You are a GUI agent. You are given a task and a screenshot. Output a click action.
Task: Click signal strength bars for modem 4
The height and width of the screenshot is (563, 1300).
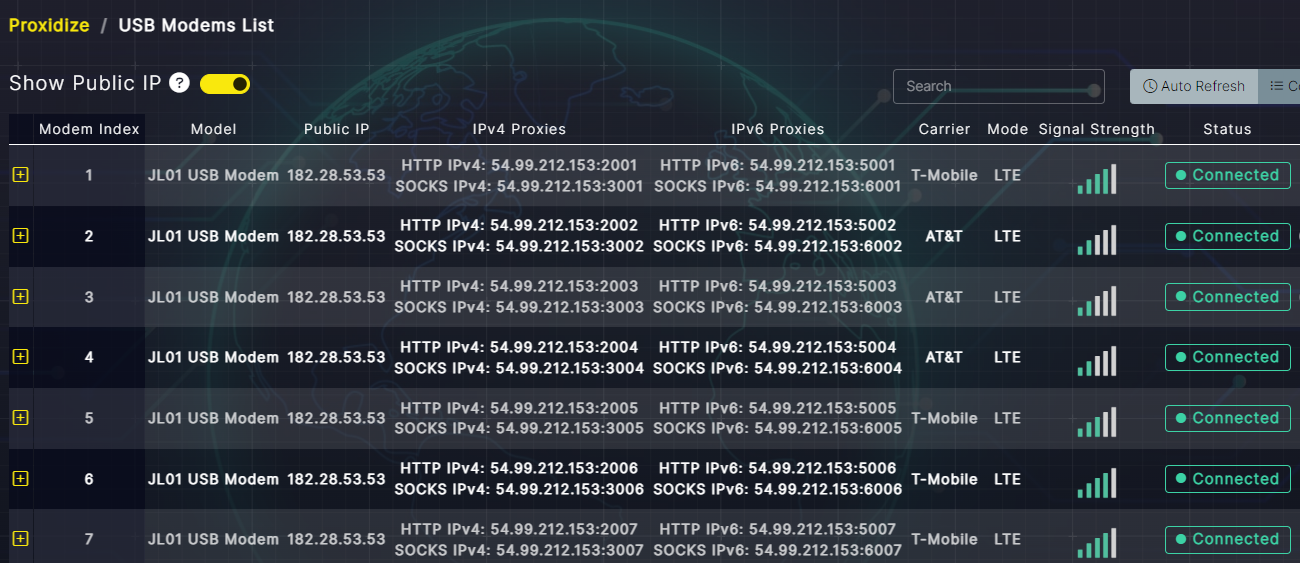coord(1097,361)
